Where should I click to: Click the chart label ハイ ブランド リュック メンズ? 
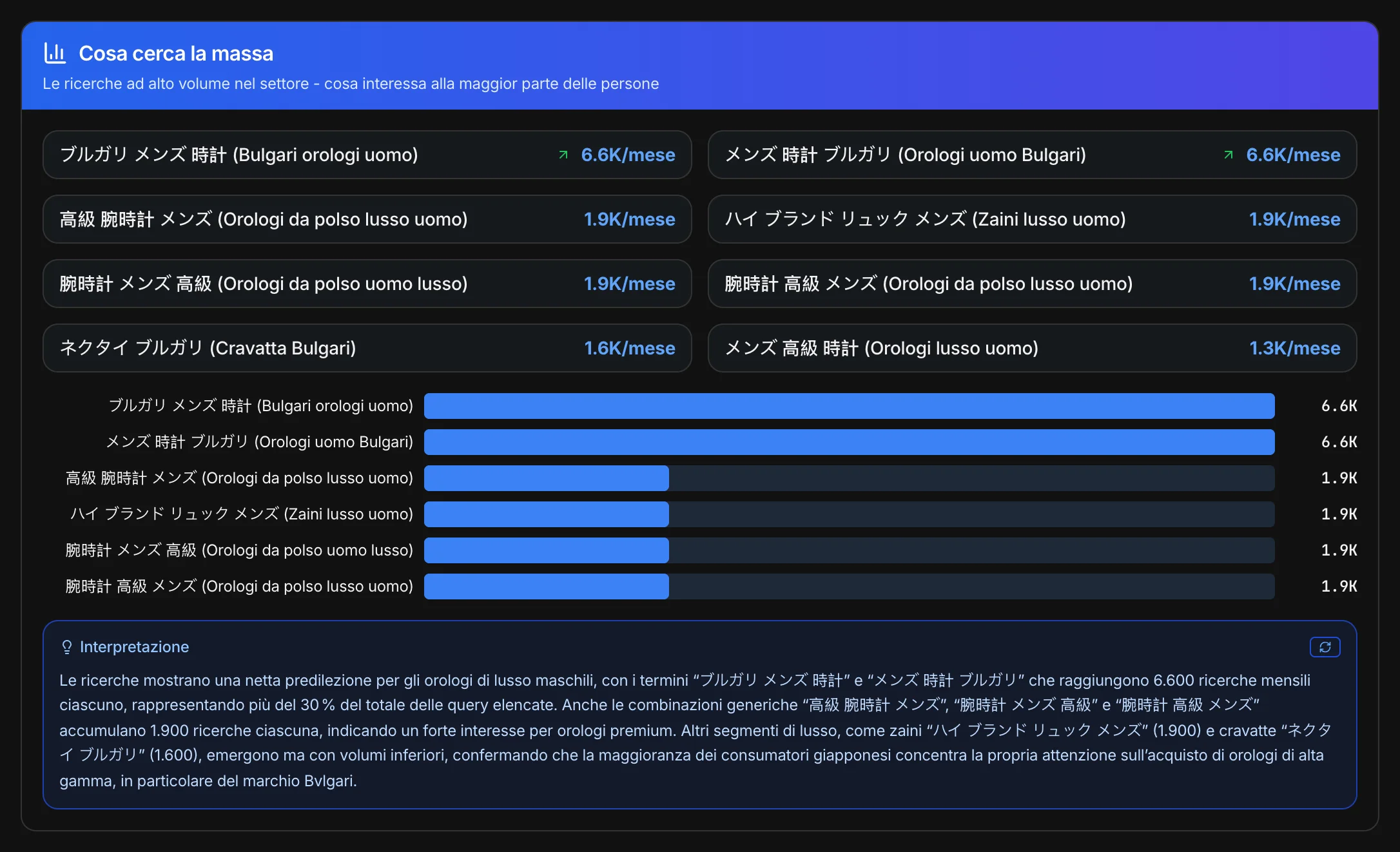[x=242, y=514]
